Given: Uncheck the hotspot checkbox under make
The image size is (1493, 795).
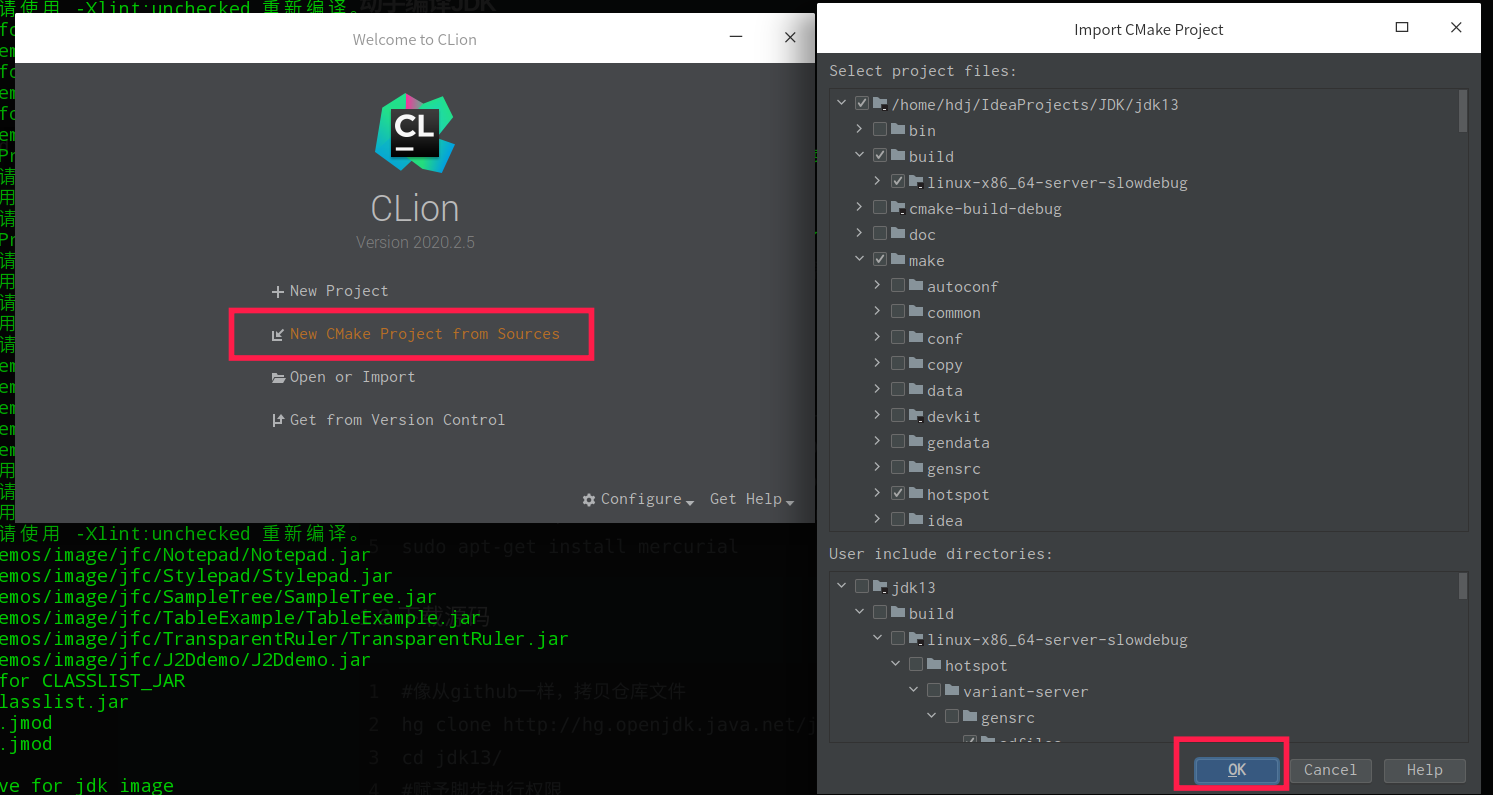Looking at the screenshot, I should 898,493.
